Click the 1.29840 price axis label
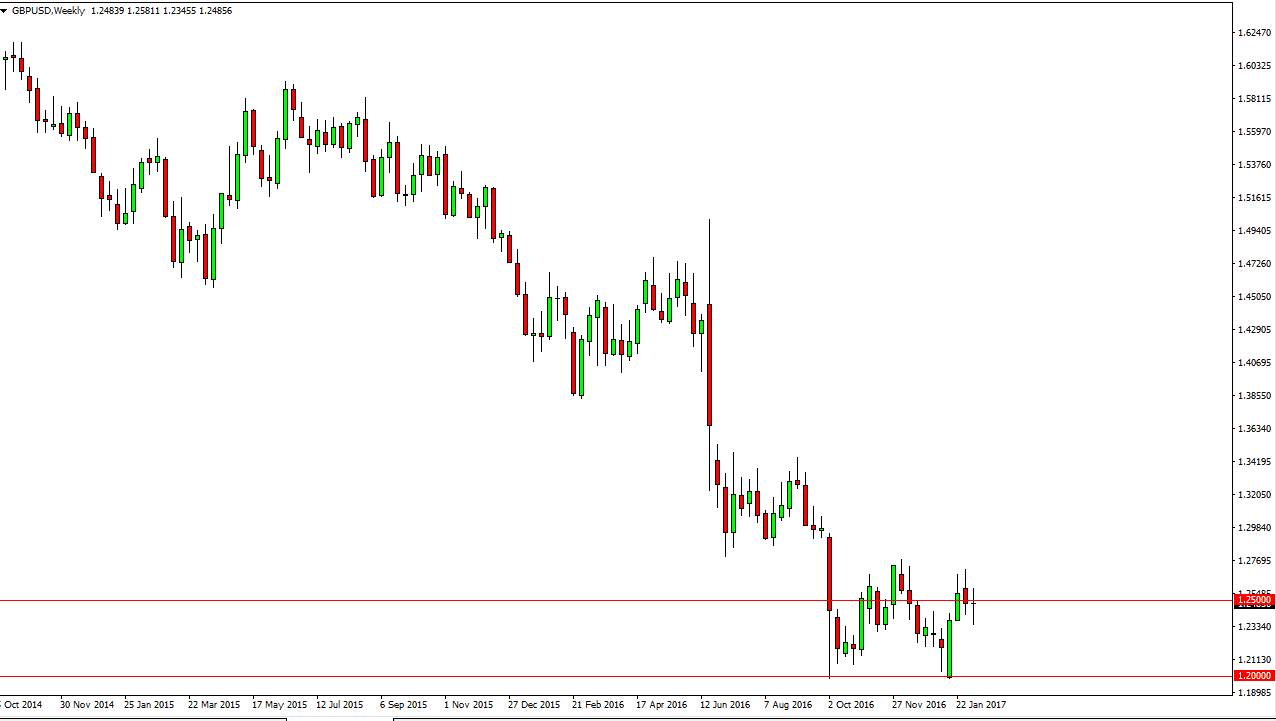The image size is (1276, 721). [x=1254, y=528]
